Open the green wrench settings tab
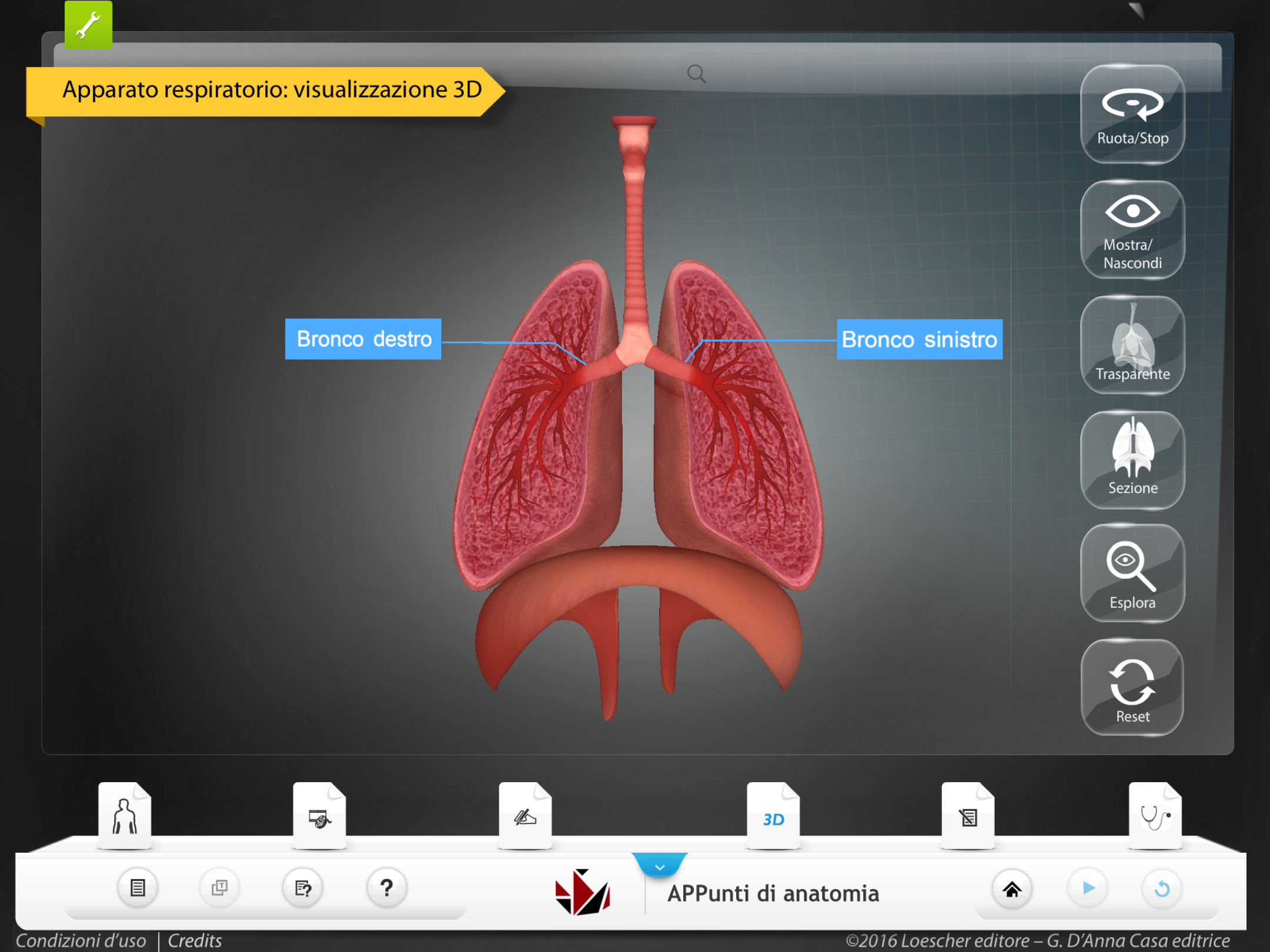 tap(88, 25)
